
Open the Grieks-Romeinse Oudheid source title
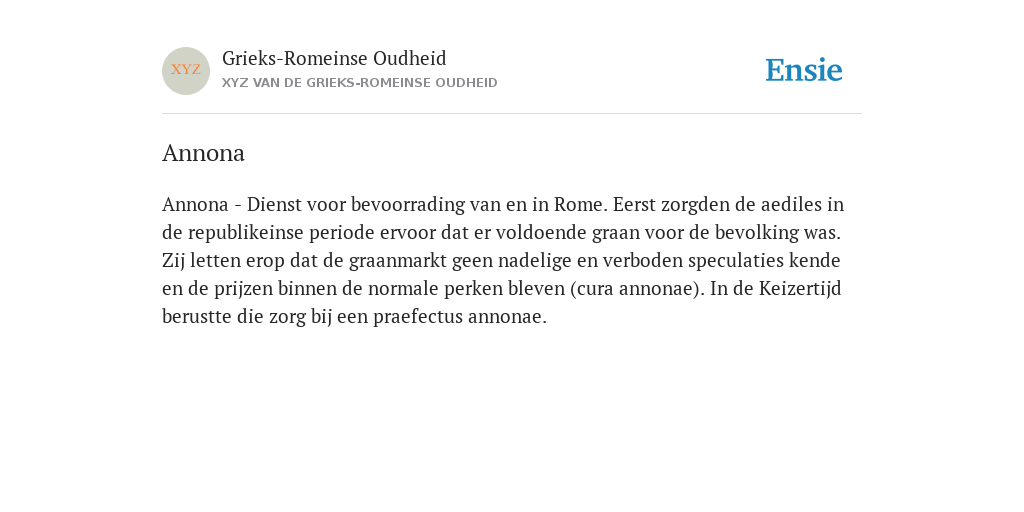point(334,59)
